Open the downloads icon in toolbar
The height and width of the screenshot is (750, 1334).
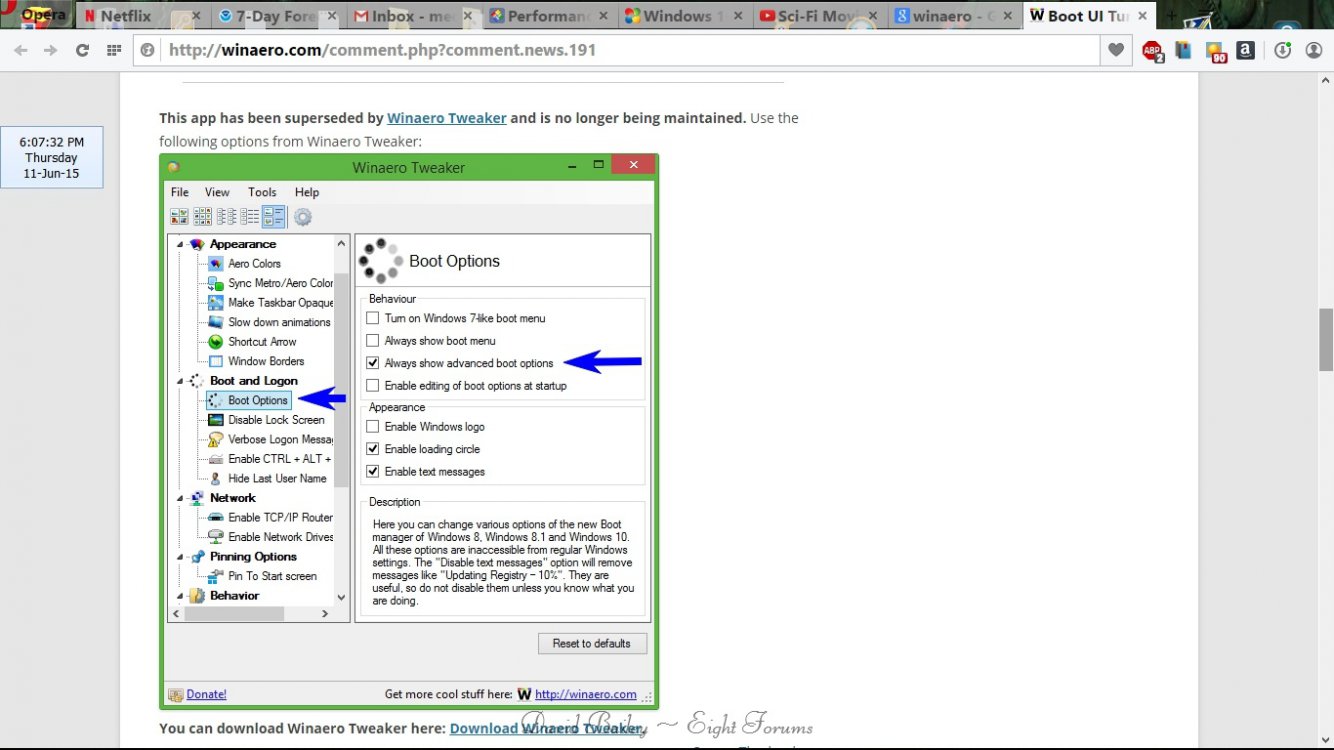[1283, 50]
